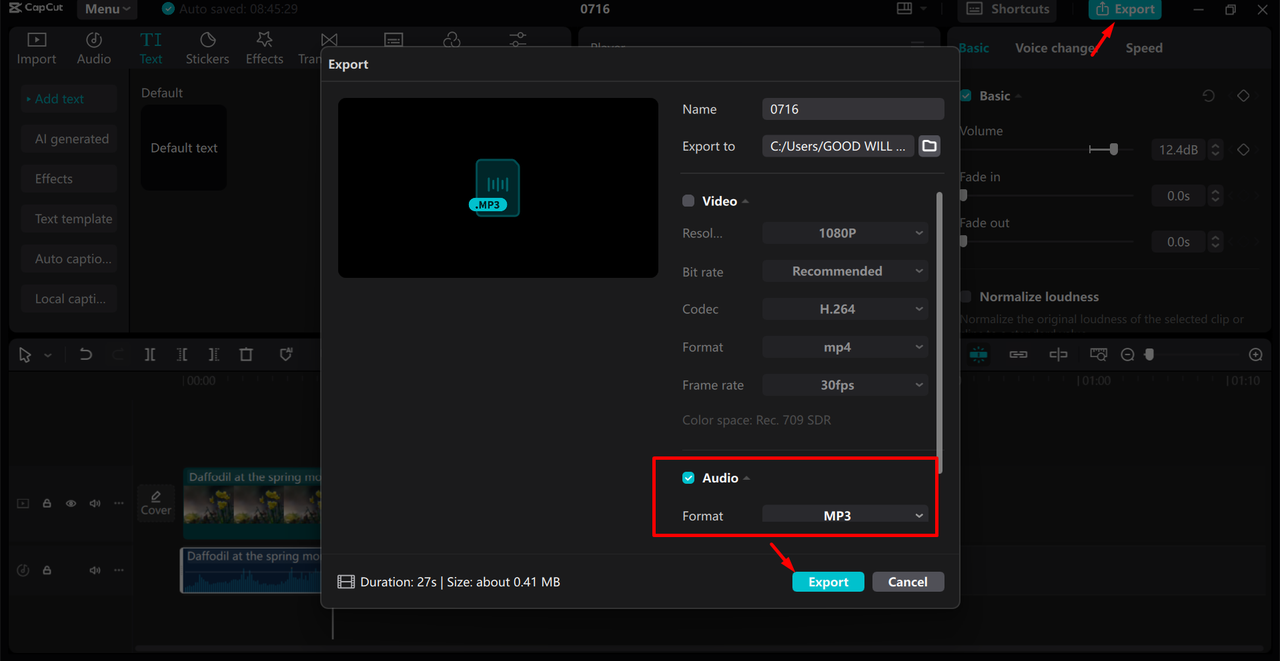Click the Basic section keyframe diamond
The width and height of the screenshot is (1280, 661).
point(1243,96)
